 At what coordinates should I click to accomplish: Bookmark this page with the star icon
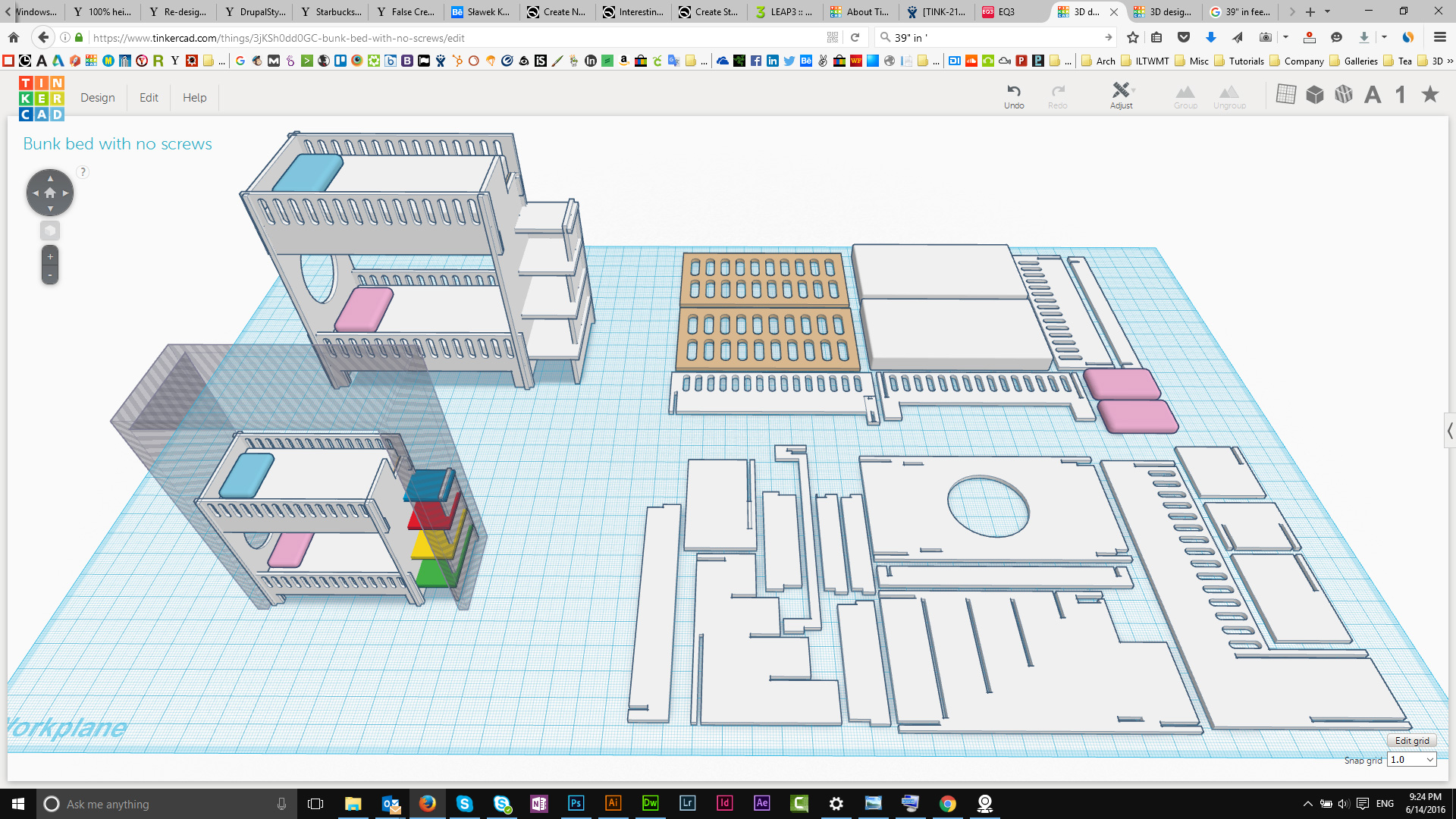[x=1133, y=37]
